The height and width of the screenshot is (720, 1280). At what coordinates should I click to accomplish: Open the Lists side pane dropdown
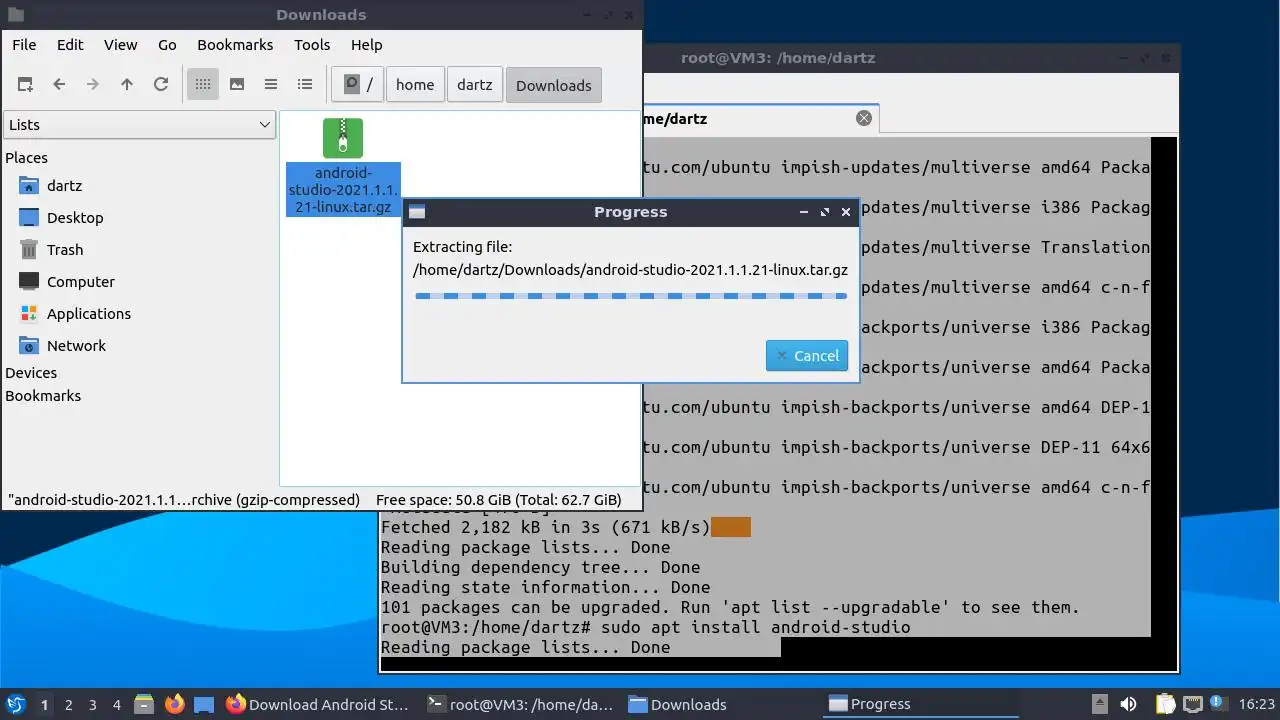pos(140,125)
